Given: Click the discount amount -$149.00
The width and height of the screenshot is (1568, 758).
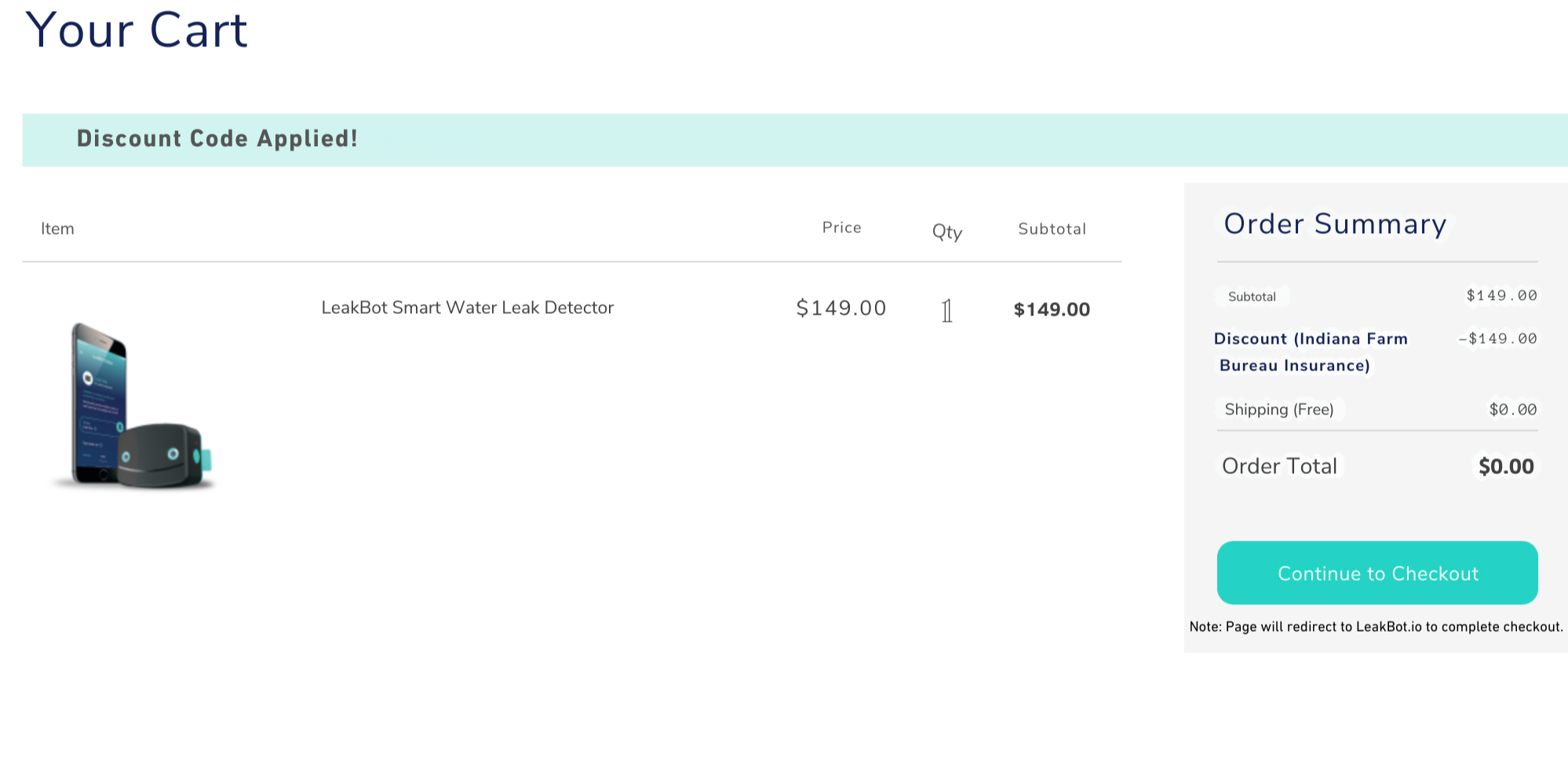Looking at the screenshot, I should [x=1497, y=339].
